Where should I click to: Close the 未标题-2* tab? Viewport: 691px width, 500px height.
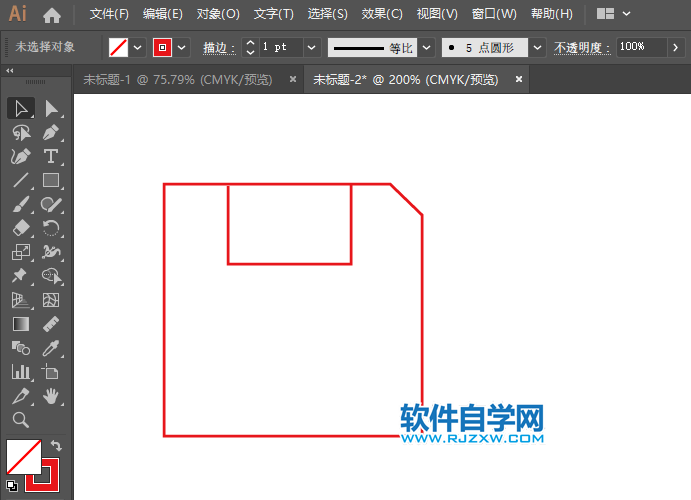519,79
